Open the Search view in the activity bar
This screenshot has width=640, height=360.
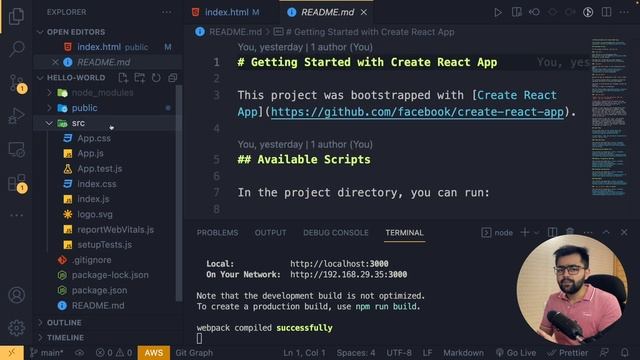[x=16, y=49]
